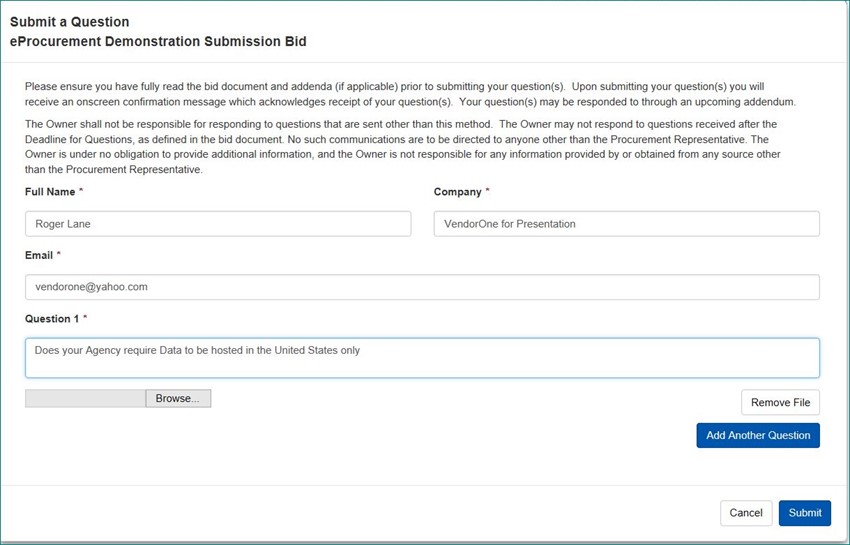Submit the question form
Viewport: 850px width, 545px height.
point(805,513)
